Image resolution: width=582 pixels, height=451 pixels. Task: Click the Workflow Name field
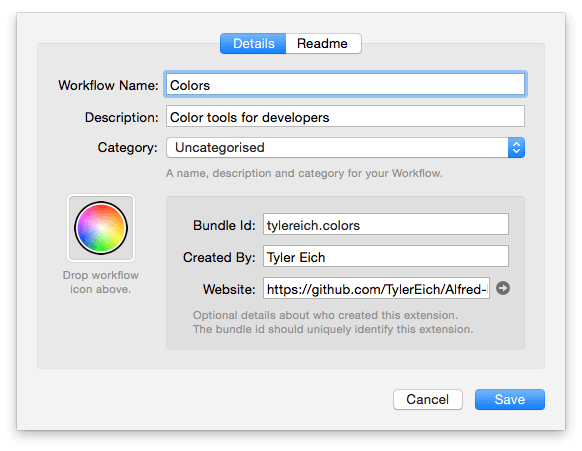point(345,85)
